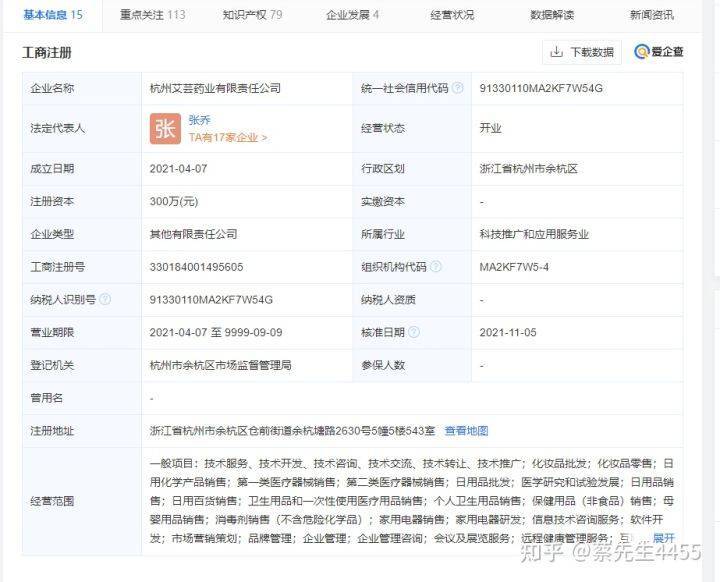The image size is (720, 582).
Task: Click the 查看地图 link
Action: (x=466, y=430)
